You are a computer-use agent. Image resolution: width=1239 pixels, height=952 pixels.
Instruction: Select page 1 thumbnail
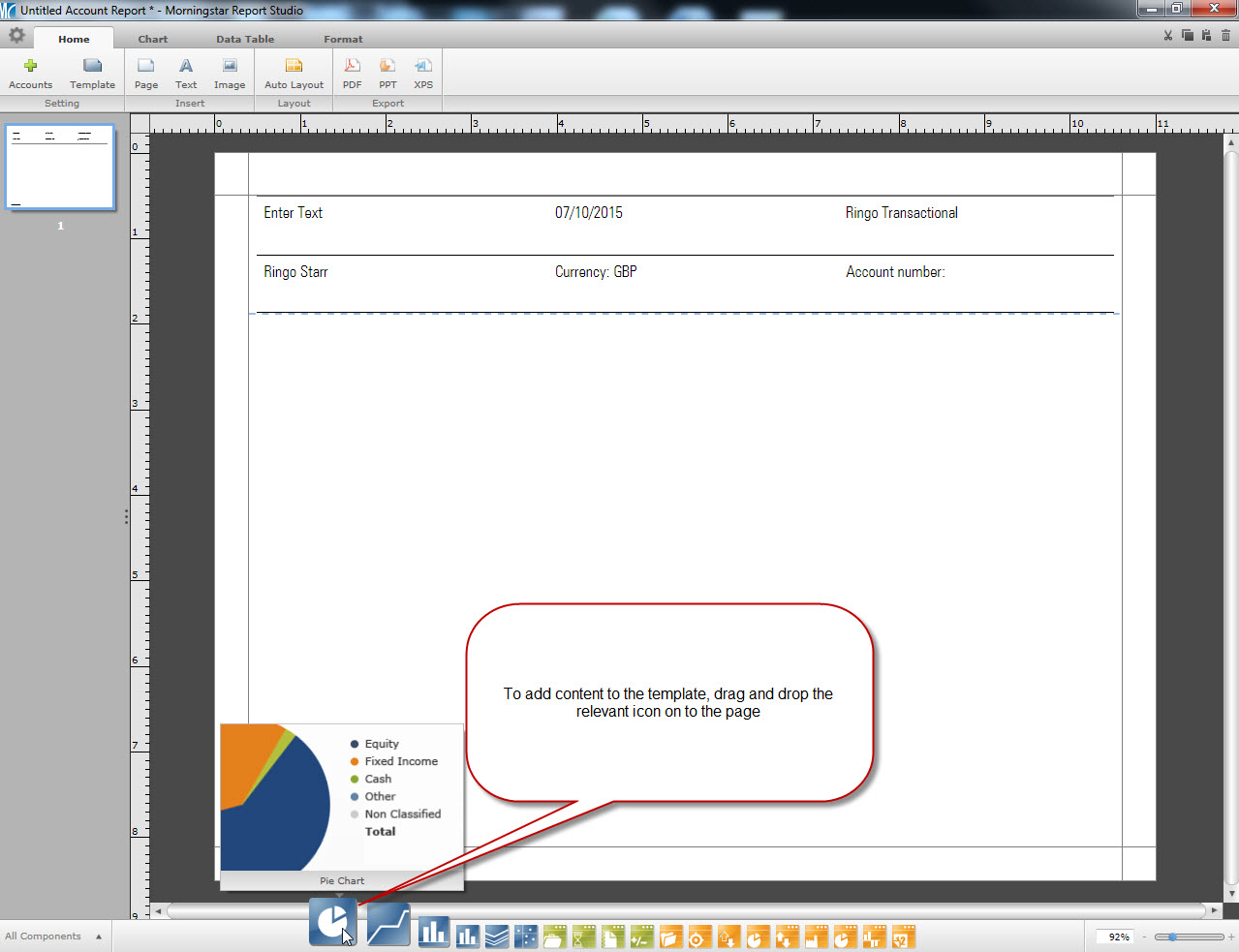click(x=60, y=167)
